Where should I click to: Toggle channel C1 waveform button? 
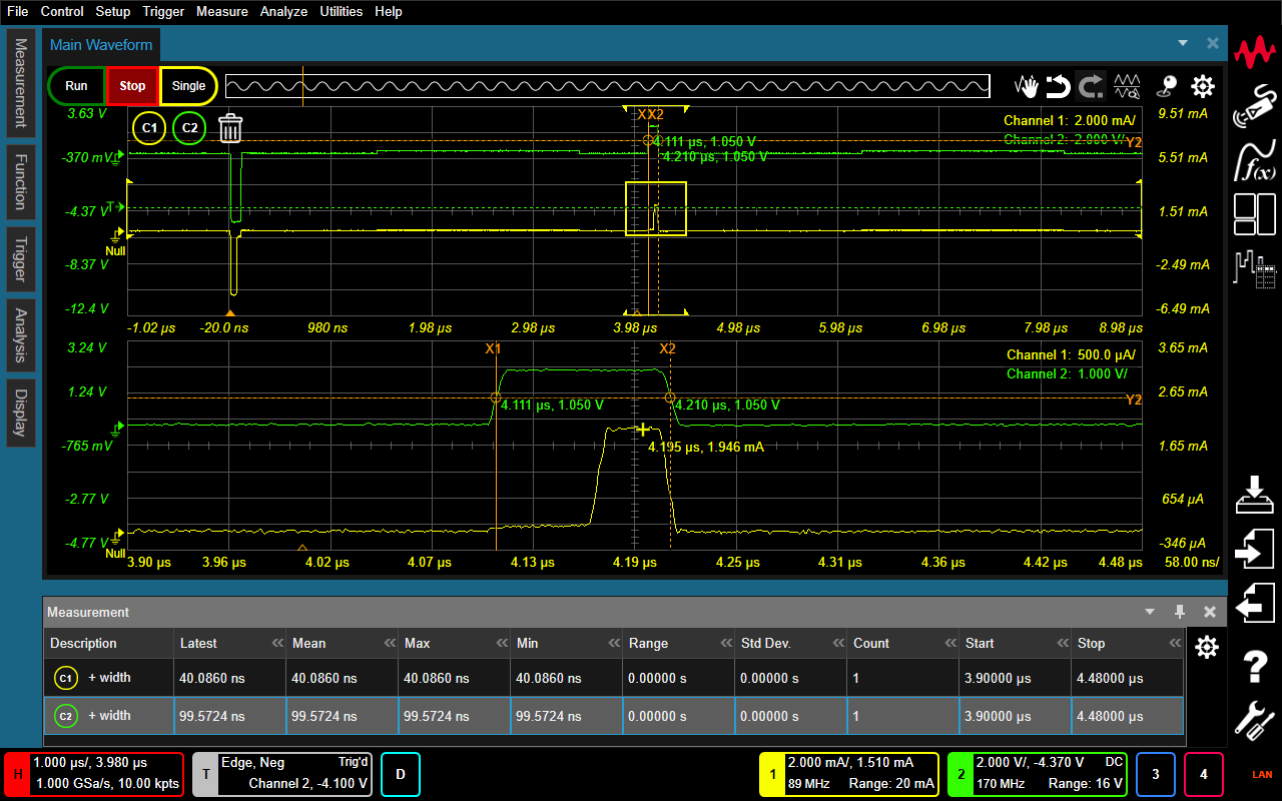(149, 128)
